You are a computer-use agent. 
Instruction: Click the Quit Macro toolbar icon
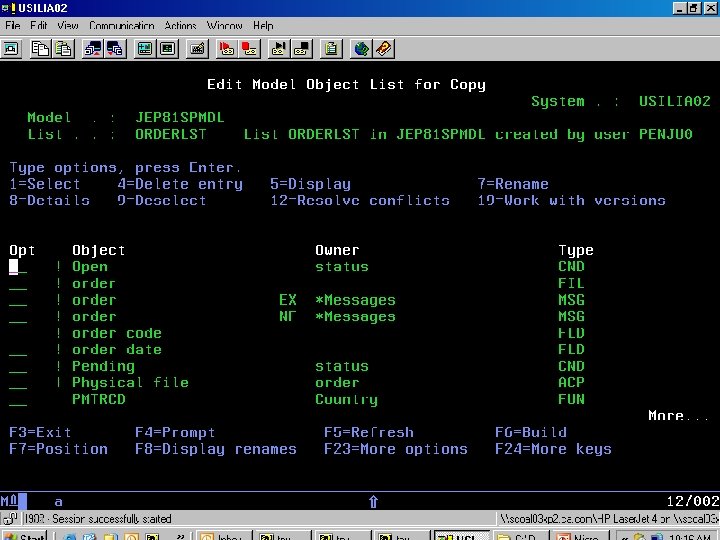pyautogui.click(x=302, y=49)
